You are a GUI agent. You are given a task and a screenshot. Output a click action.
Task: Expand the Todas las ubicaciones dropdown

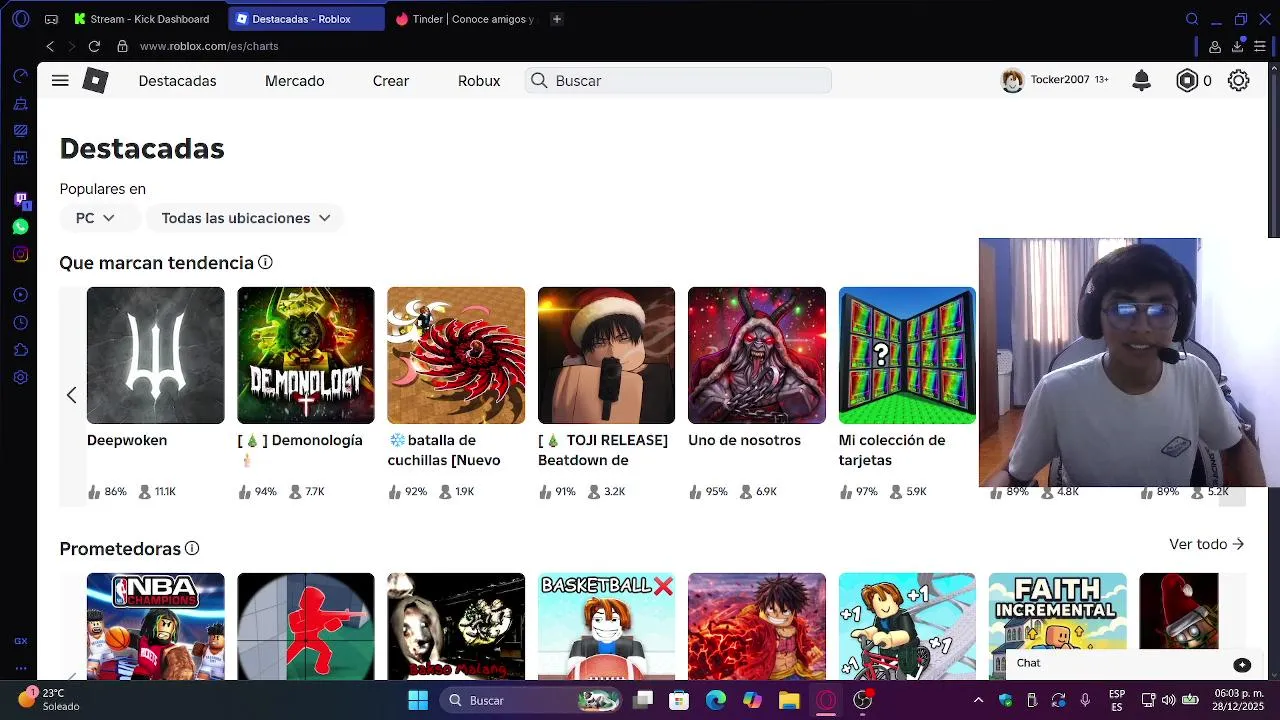[x=245, y=218]
